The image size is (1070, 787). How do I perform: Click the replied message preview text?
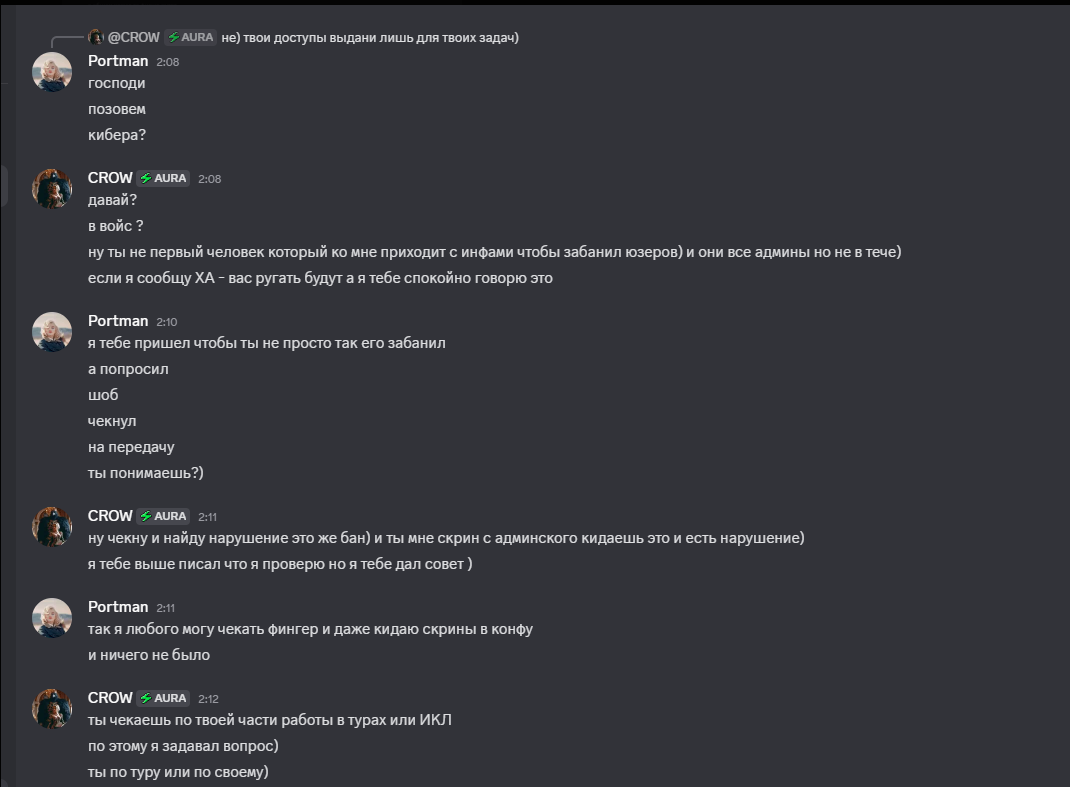[370, 38]
